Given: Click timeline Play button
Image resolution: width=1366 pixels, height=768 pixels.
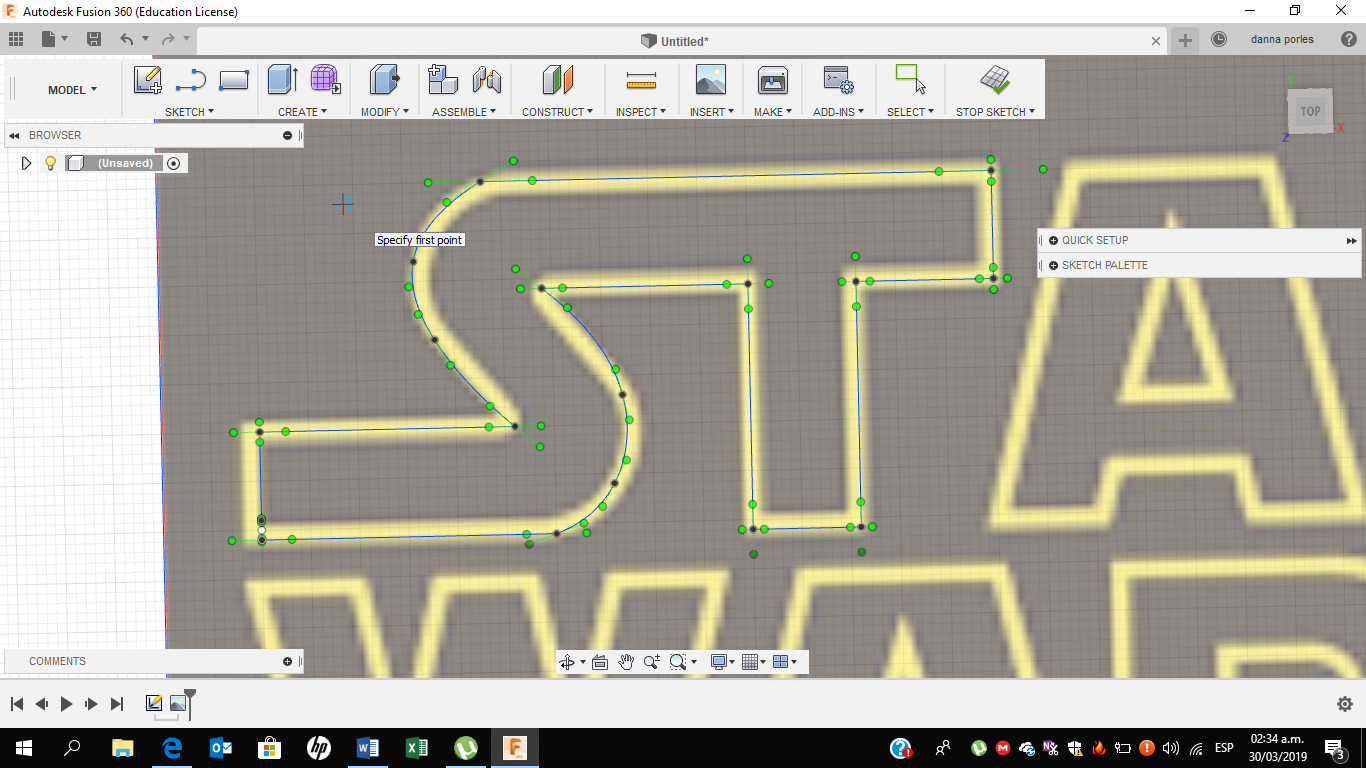Looking at the screenshot, I should pyautogui.click(x=66, y=704).
